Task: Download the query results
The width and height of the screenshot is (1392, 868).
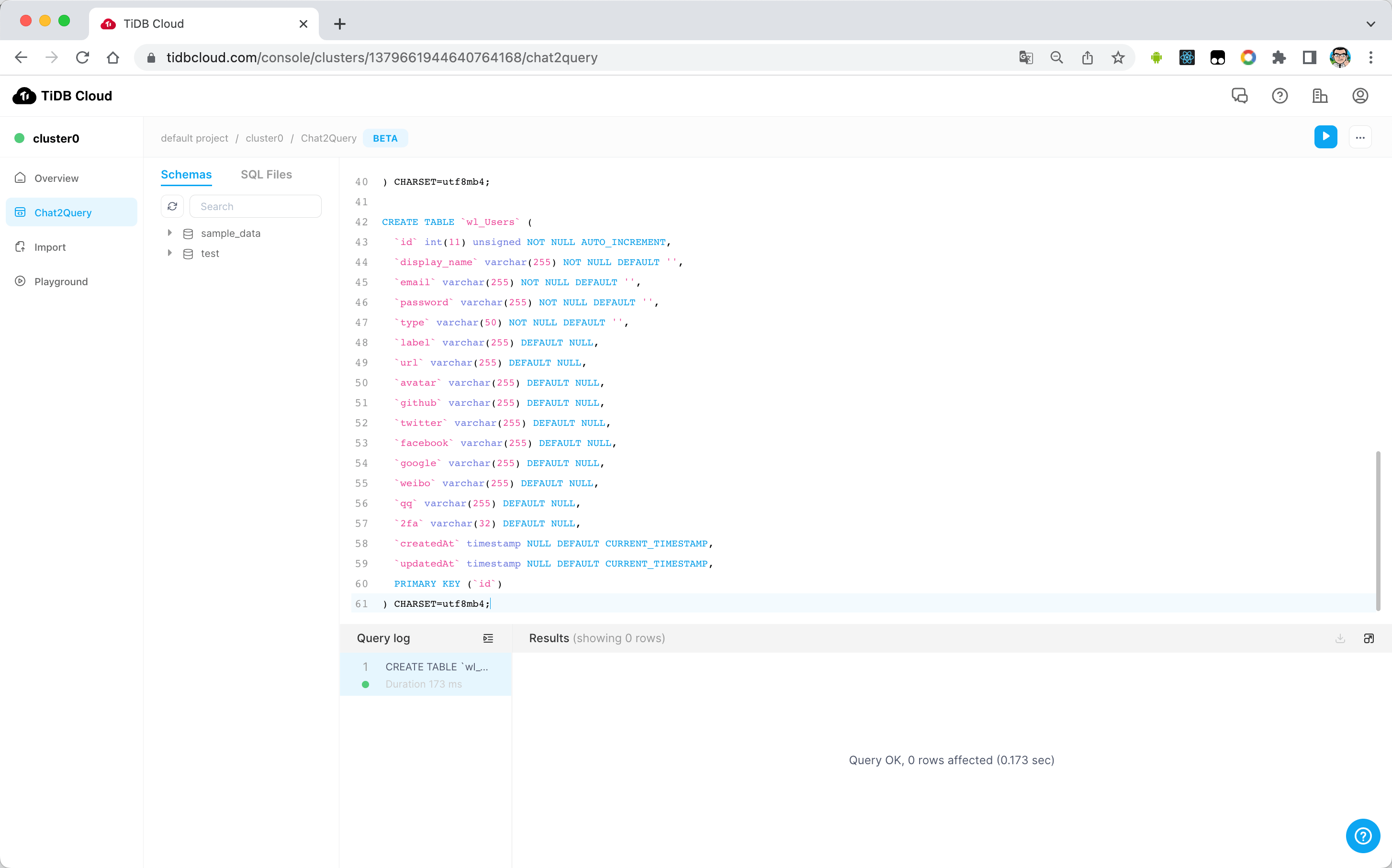Action: click(1340, 638)
